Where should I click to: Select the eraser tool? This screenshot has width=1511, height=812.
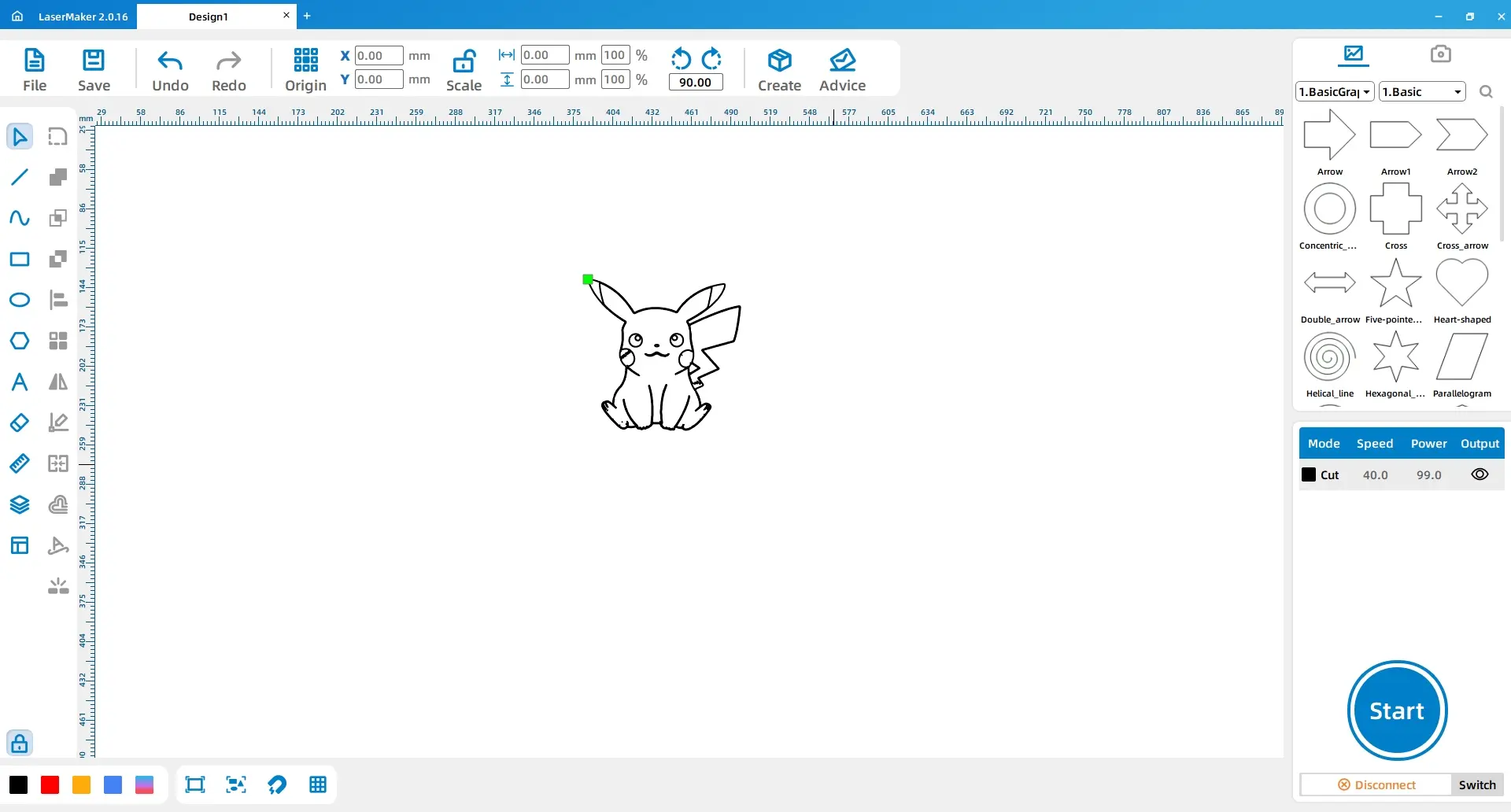[x=20, y=423]
